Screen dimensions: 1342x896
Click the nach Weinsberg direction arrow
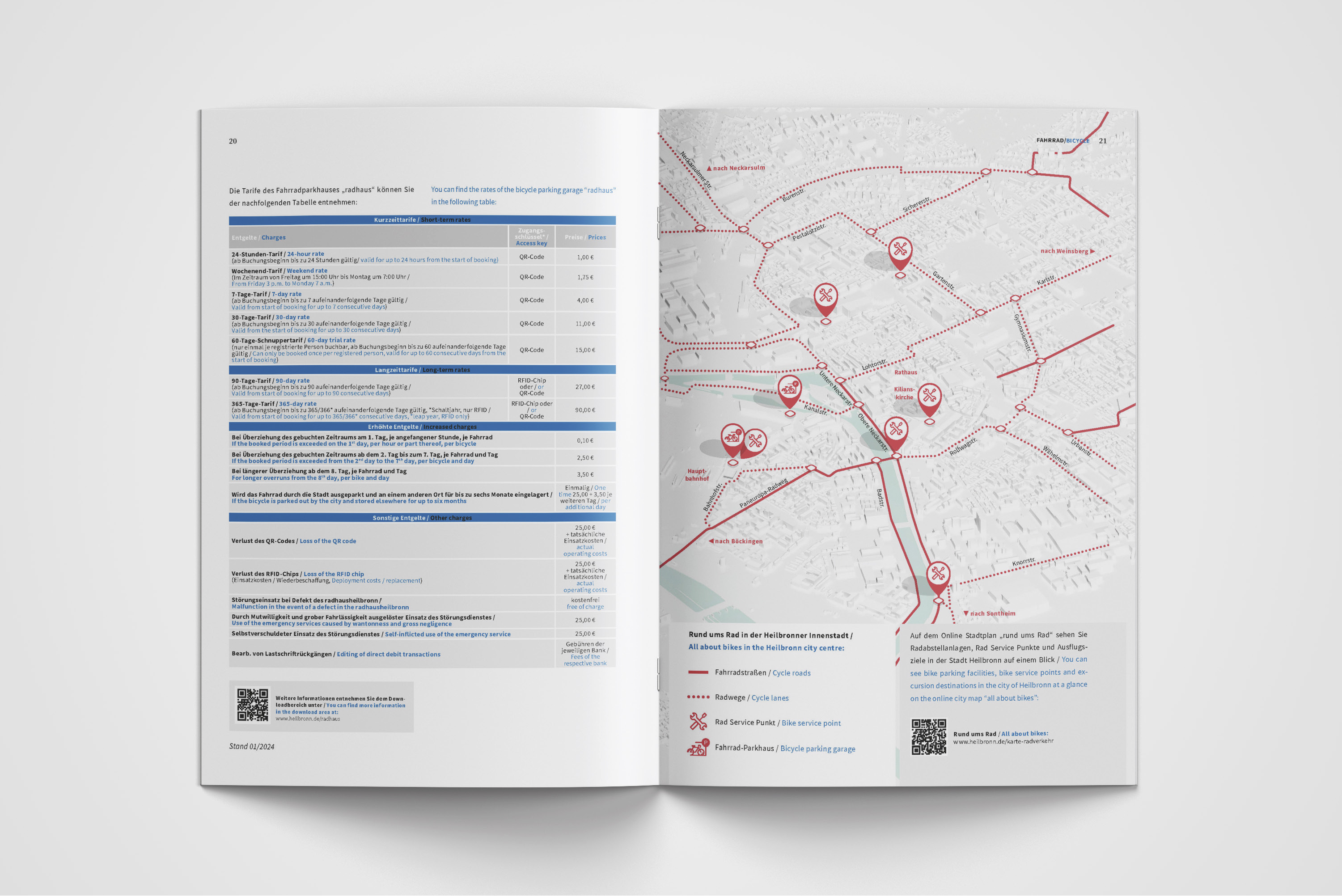(1093, 251)
